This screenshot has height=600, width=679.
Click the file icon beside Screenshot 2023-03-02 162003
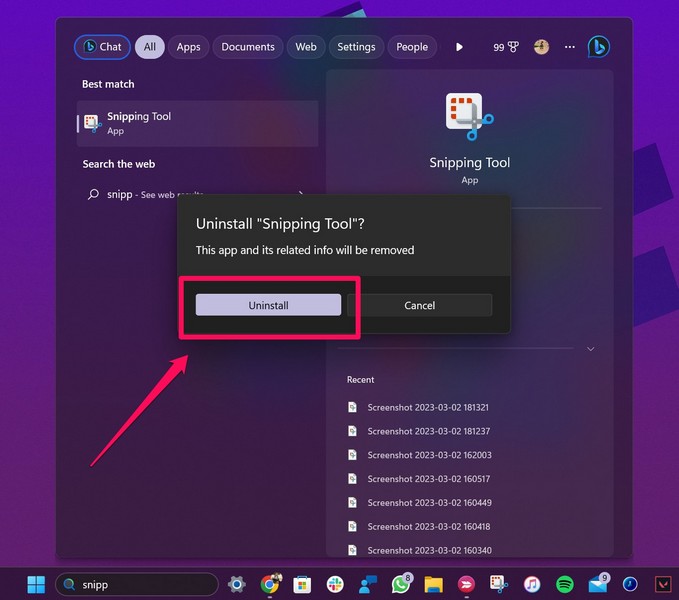(x=352, y=455)
